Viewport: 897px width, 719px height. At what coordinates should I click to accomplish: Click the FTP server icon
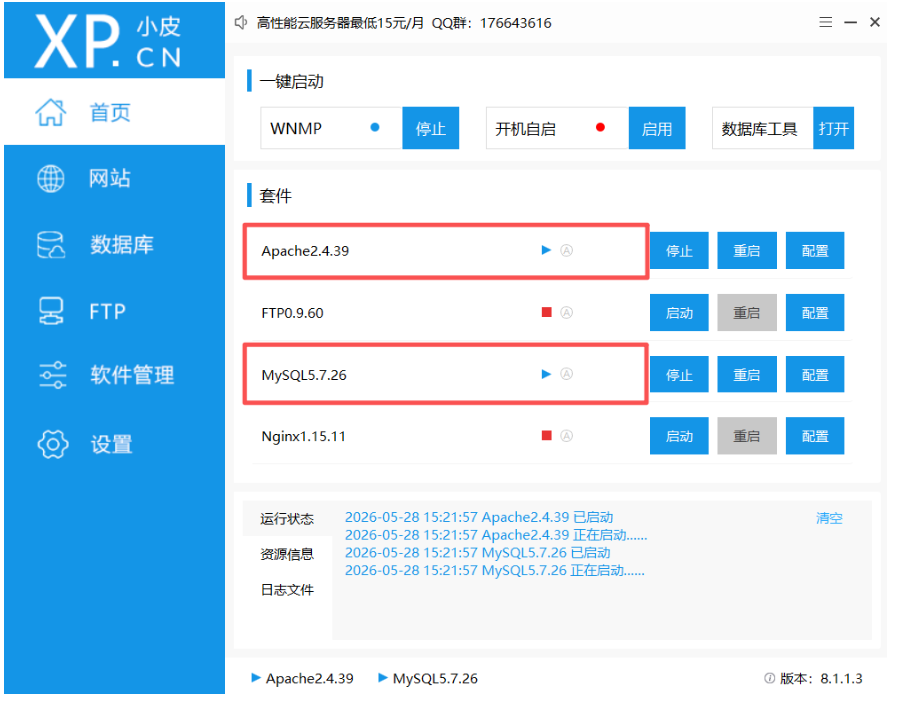point(51,311)
